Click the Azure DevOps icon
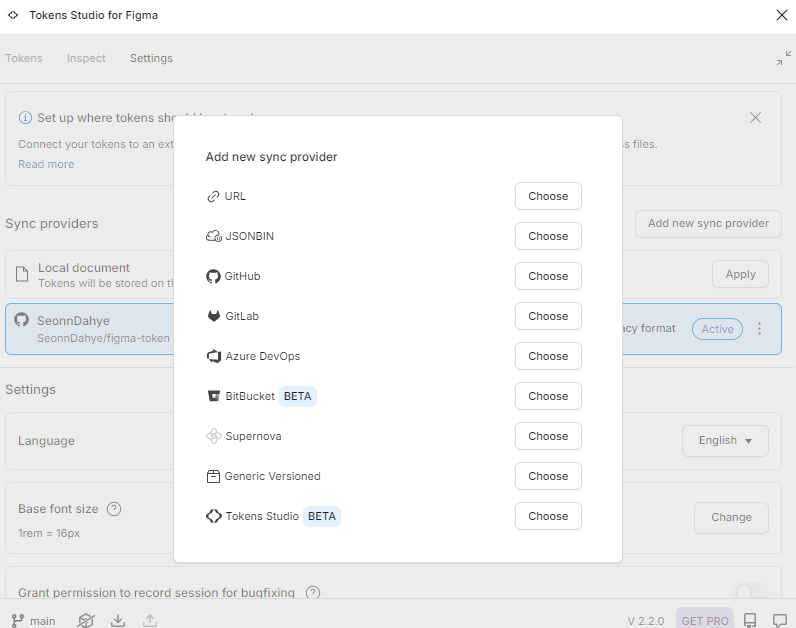Image resolution: width=796 pixels, height=628 pixels. tap(213, 356)
